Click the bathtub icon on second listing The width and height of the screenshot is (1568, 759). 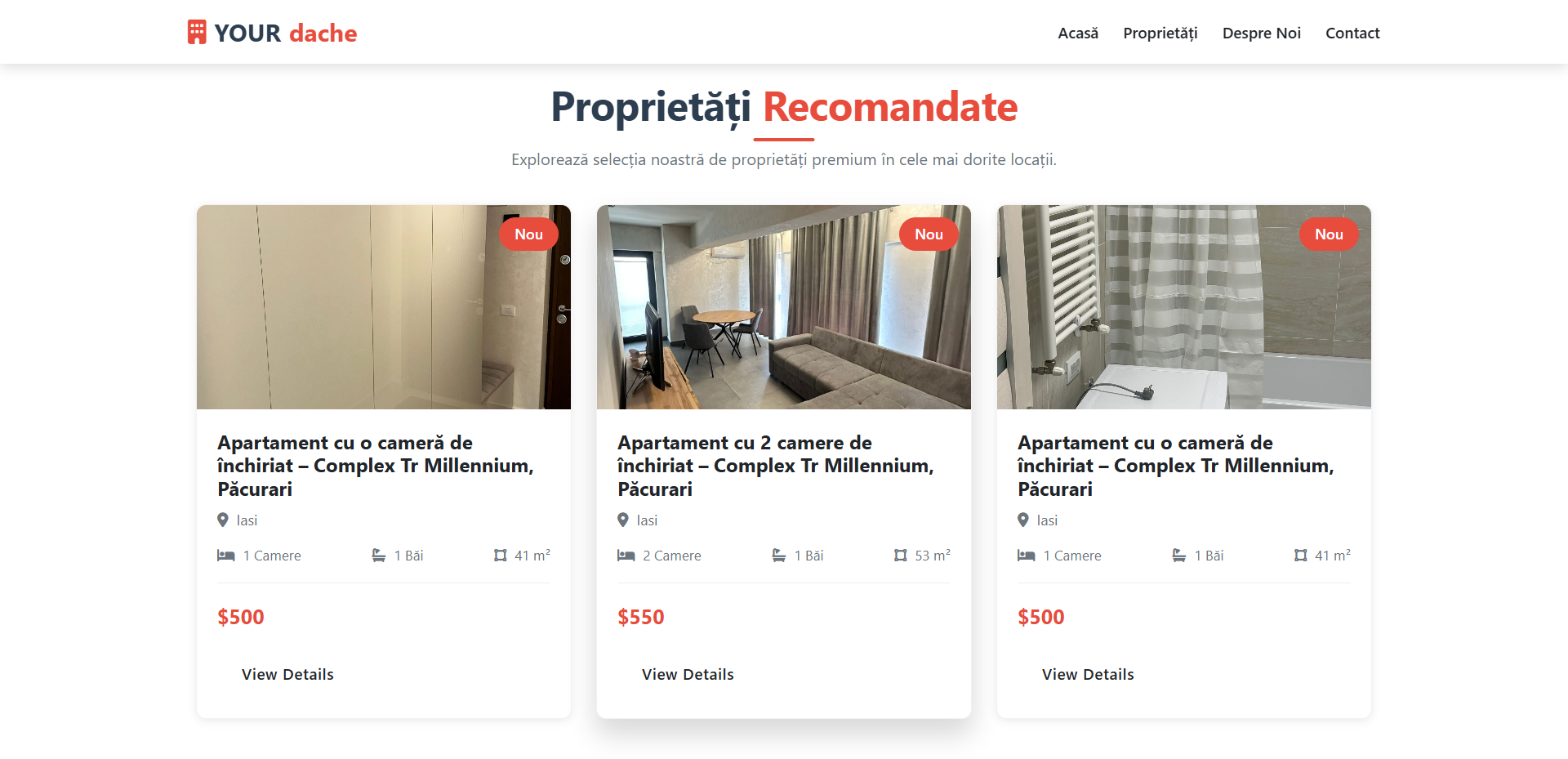click(779, 556)
